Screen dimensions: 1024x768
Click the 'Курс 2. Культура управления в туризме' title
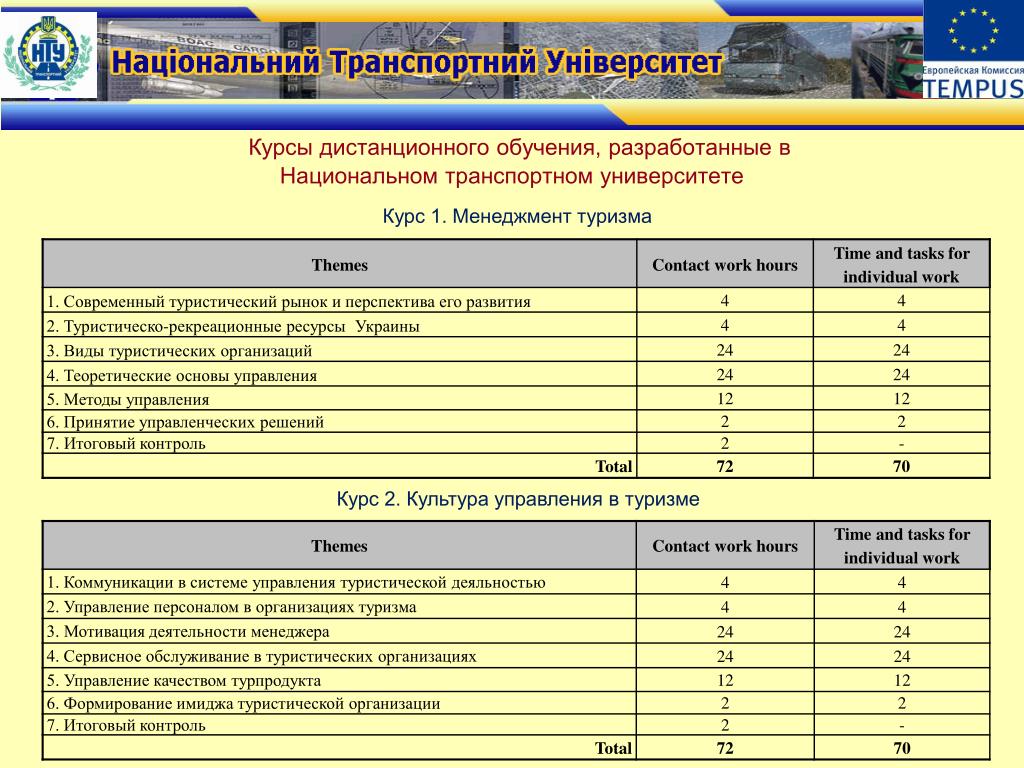click(518, 500)
